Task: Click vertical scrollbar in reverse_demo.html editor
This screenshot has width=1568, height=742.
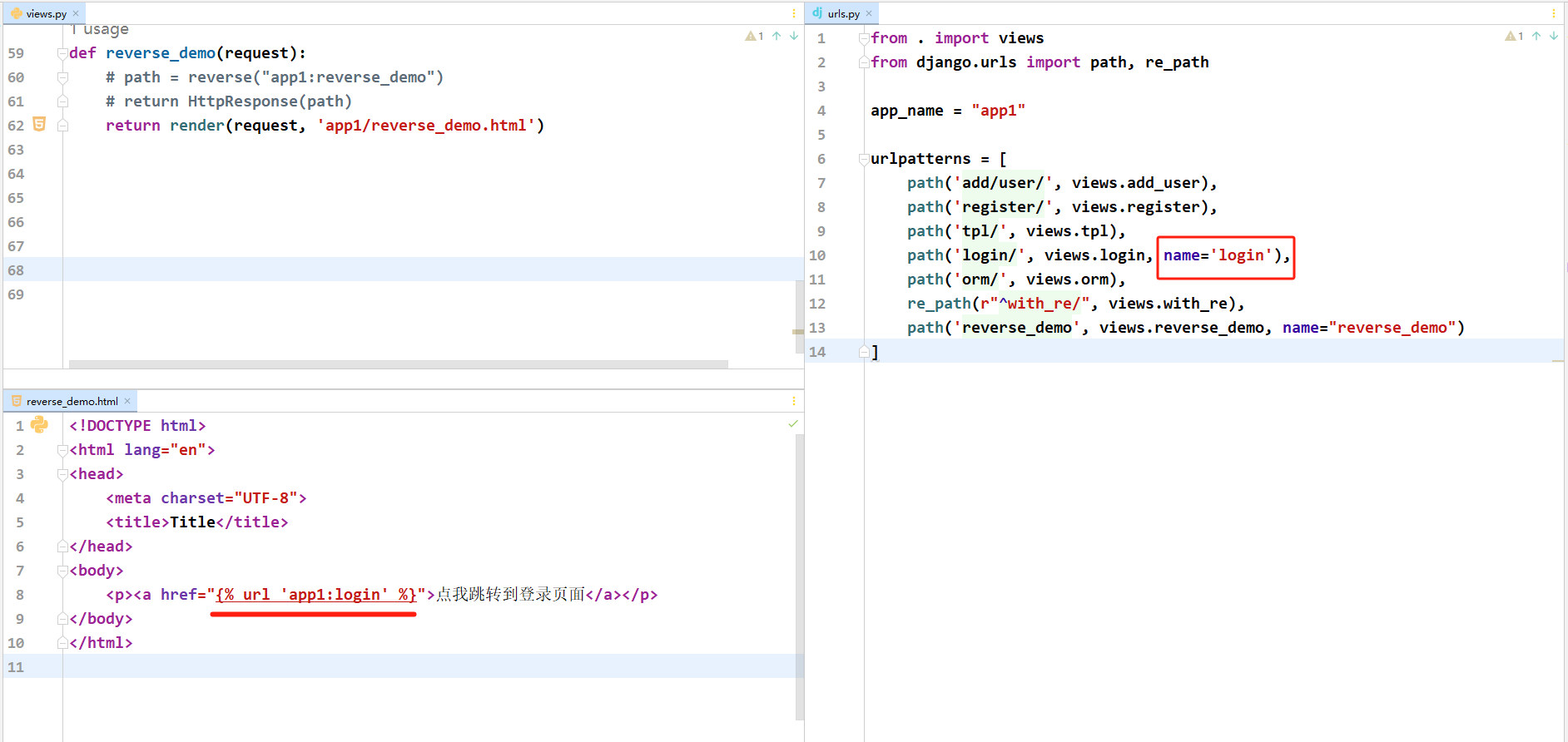Action: pyautogui.click(x=799, y=576)
